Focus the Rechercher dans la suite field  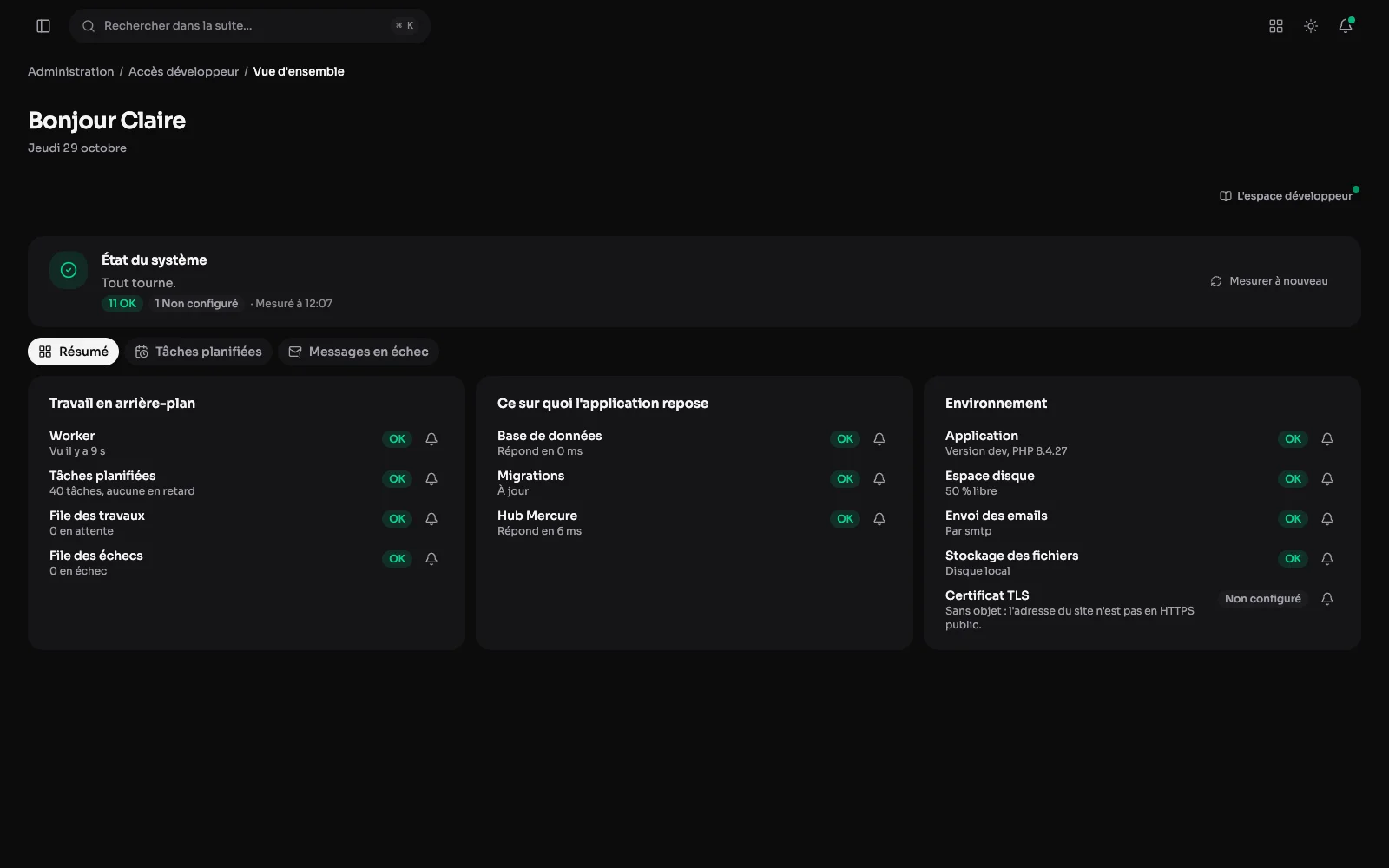[250, 26]
